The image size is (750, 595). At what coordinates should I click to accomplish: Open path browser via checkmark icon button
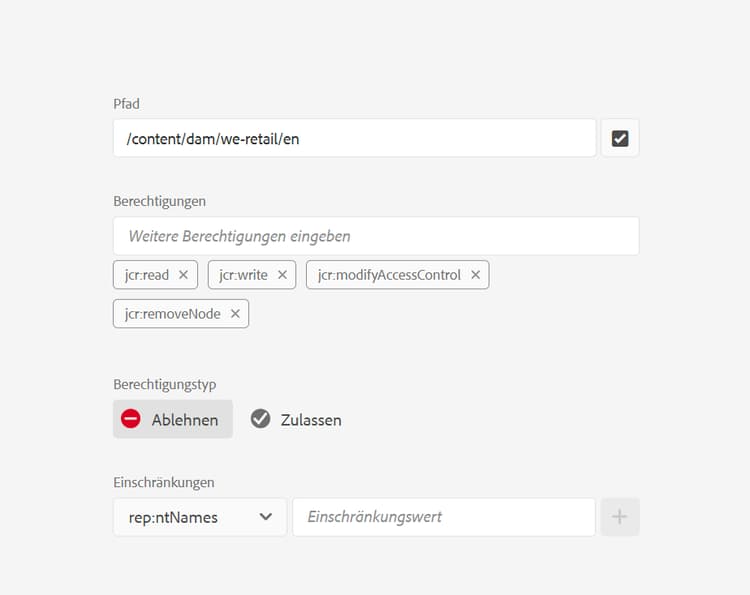click(x=620, y=138)
